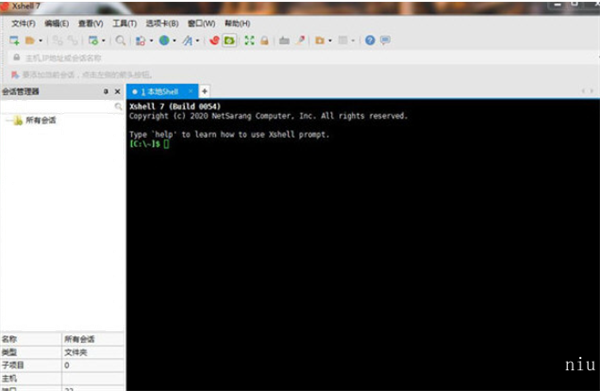600x391 pixels.
Task: Click the chat bubble feedback icon
Action: (385, 40)
